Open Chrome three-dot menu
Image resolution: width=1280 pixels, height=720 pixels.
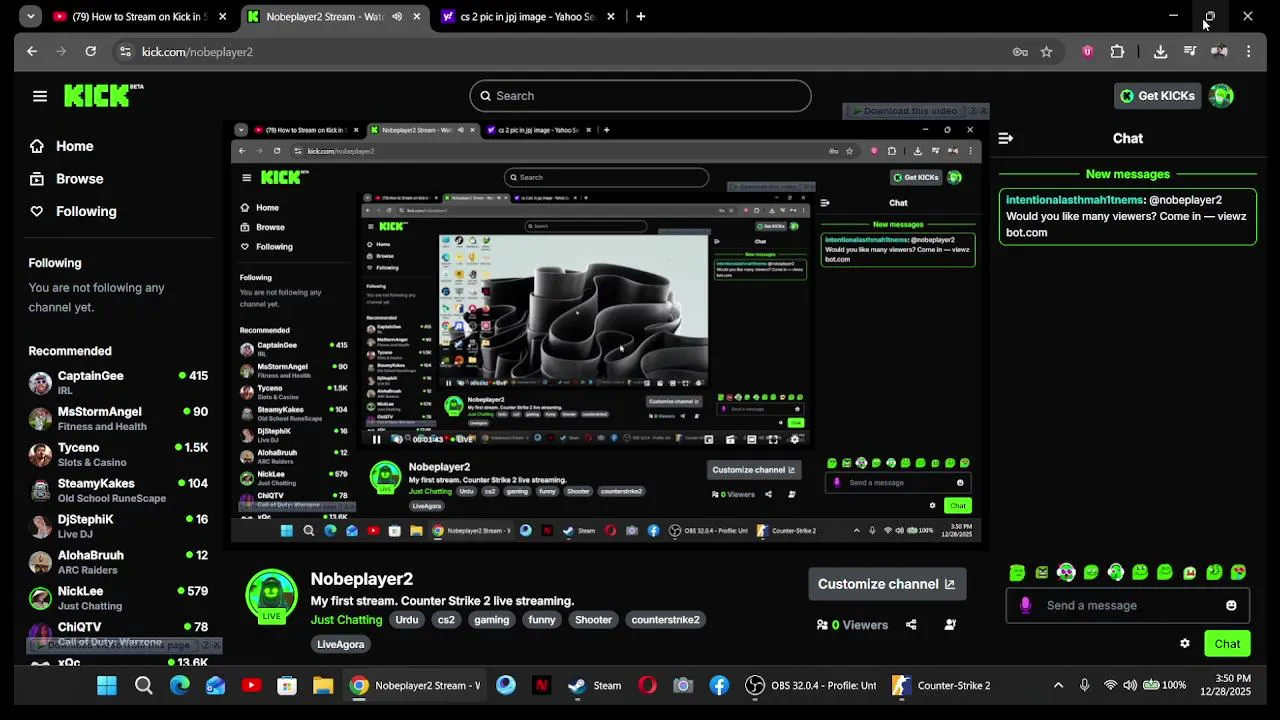[x=1249, y=51]
